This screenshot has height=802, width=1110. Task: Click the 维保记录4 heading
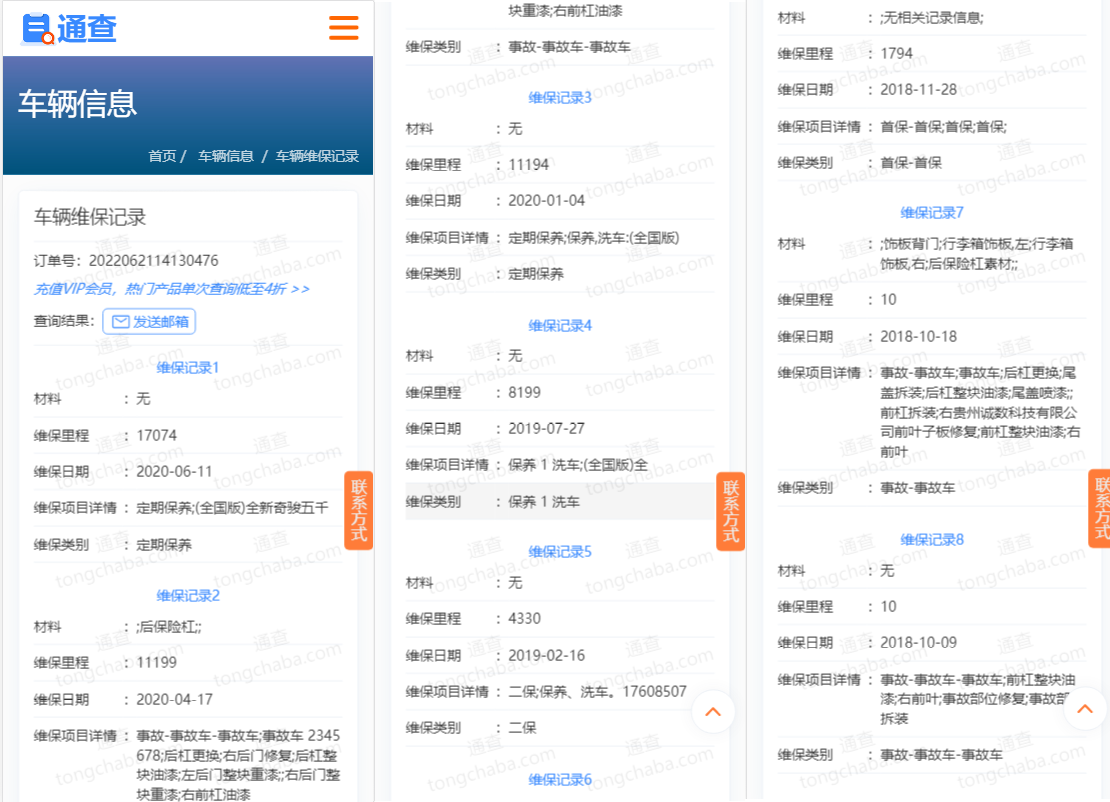pos(560,325)
